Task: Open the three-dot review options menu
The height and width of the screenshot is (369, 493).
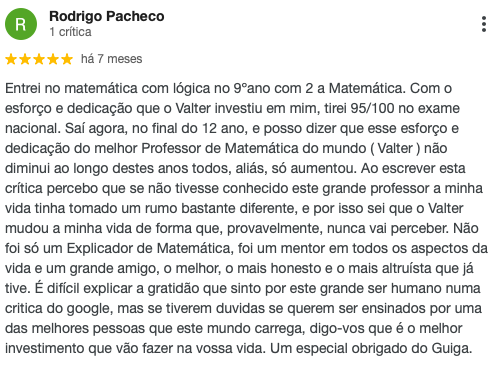Action: (x=484, y=24)
